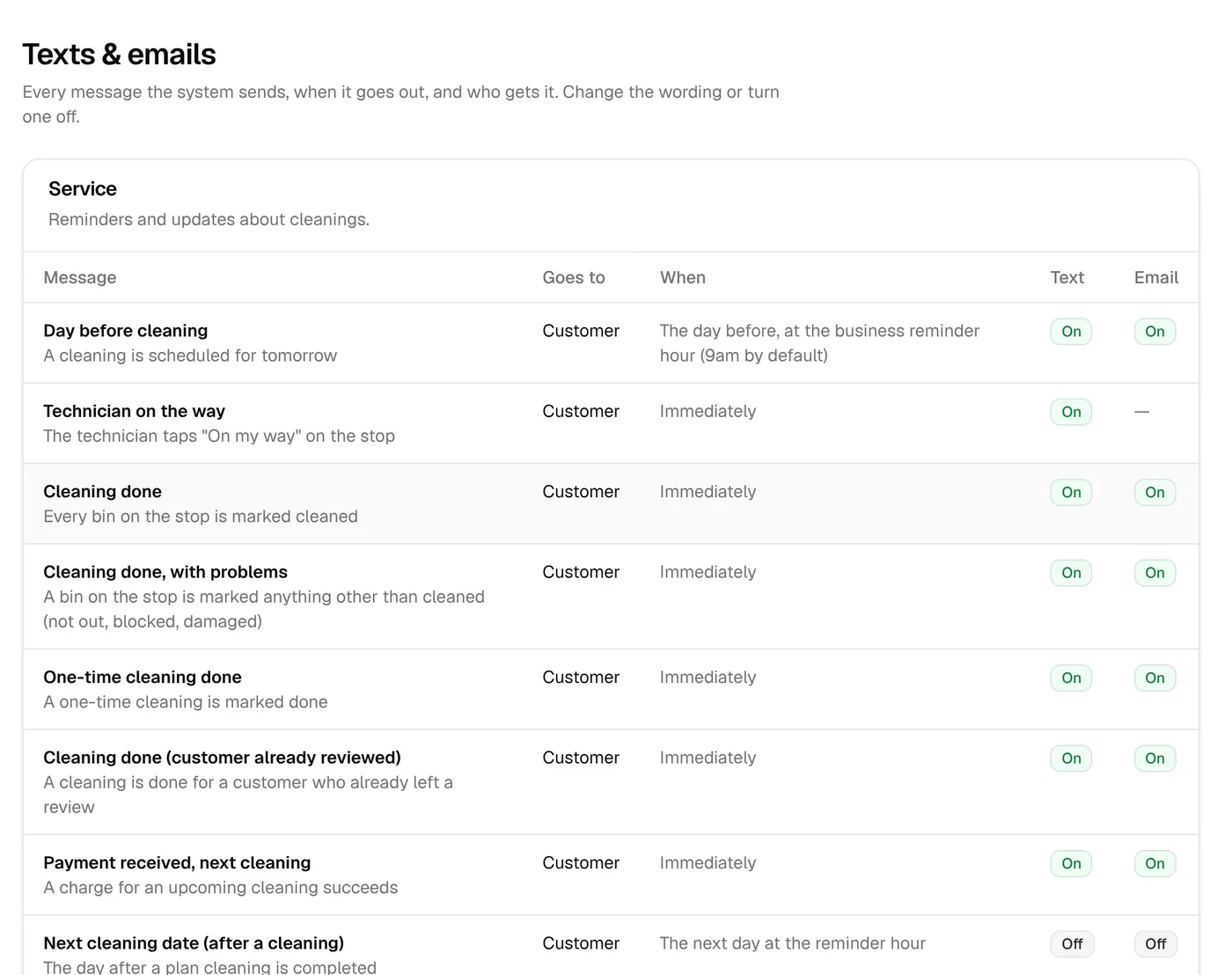Toggle Text for One-time cleaning done

1071,678
